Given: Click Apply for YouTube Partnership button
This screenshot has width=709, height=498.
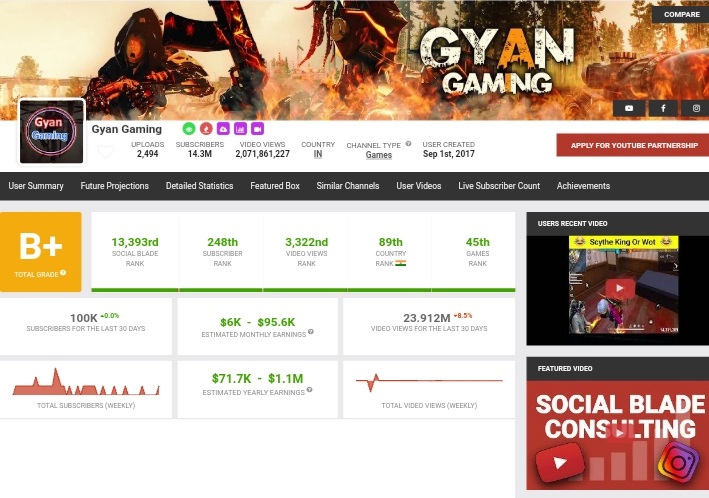Looking at the screenshot, I should coord(634,145).
